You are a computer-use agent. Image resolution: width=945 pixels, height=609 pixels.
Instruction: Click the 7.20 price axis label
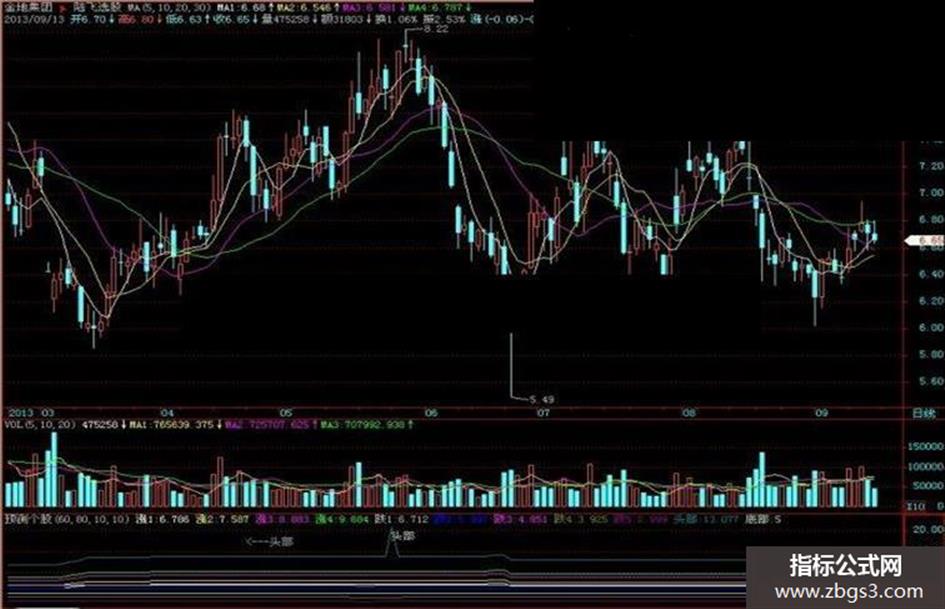point(931,166)
